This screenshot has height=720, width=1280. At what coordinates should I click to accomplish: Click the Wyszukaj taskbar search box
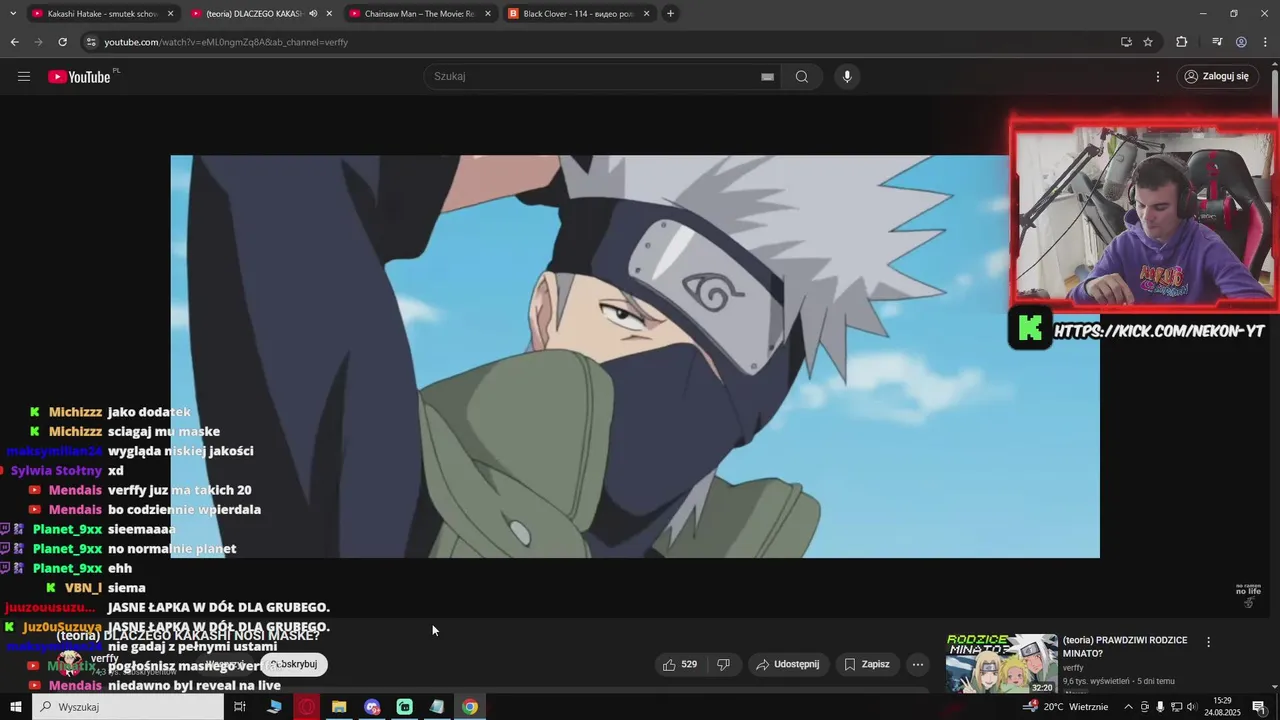pos(128,707)
